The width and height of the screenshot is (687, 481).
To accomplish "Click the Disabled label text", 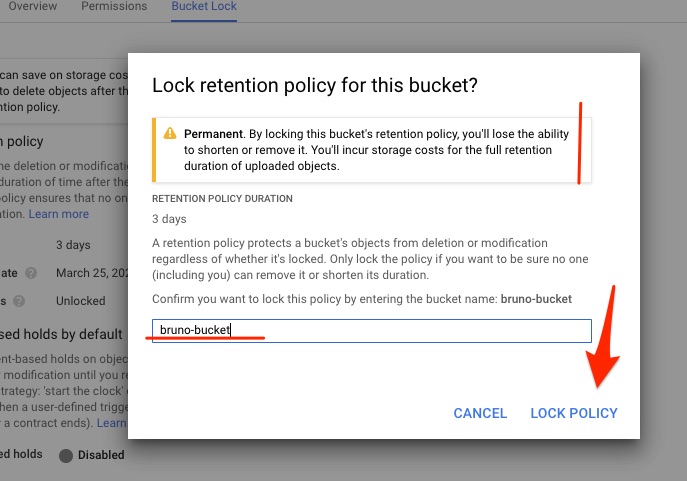I will 102,455.
